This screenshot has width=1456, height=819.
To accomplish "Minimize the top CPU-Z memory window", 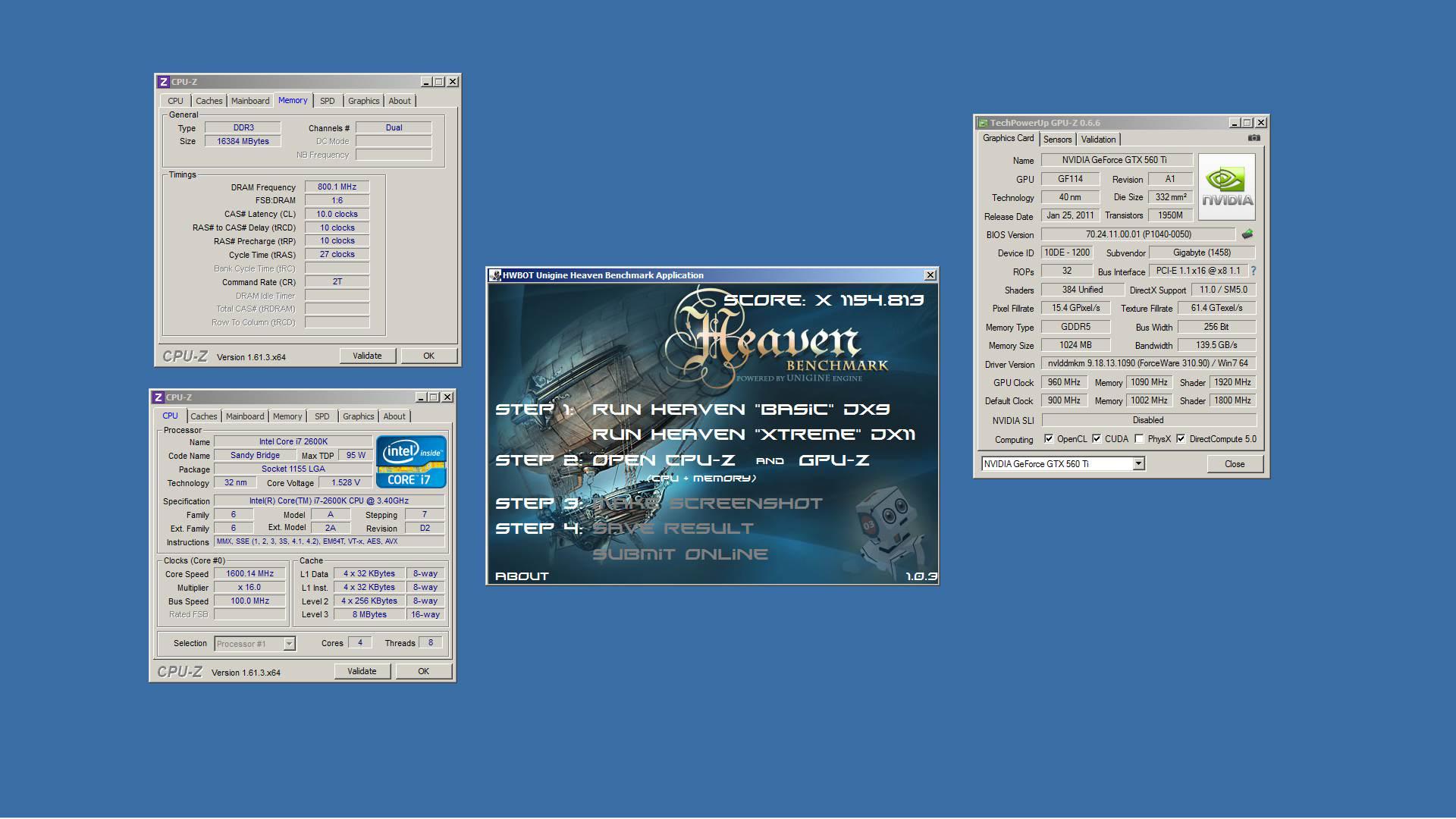I will (426, 82).
